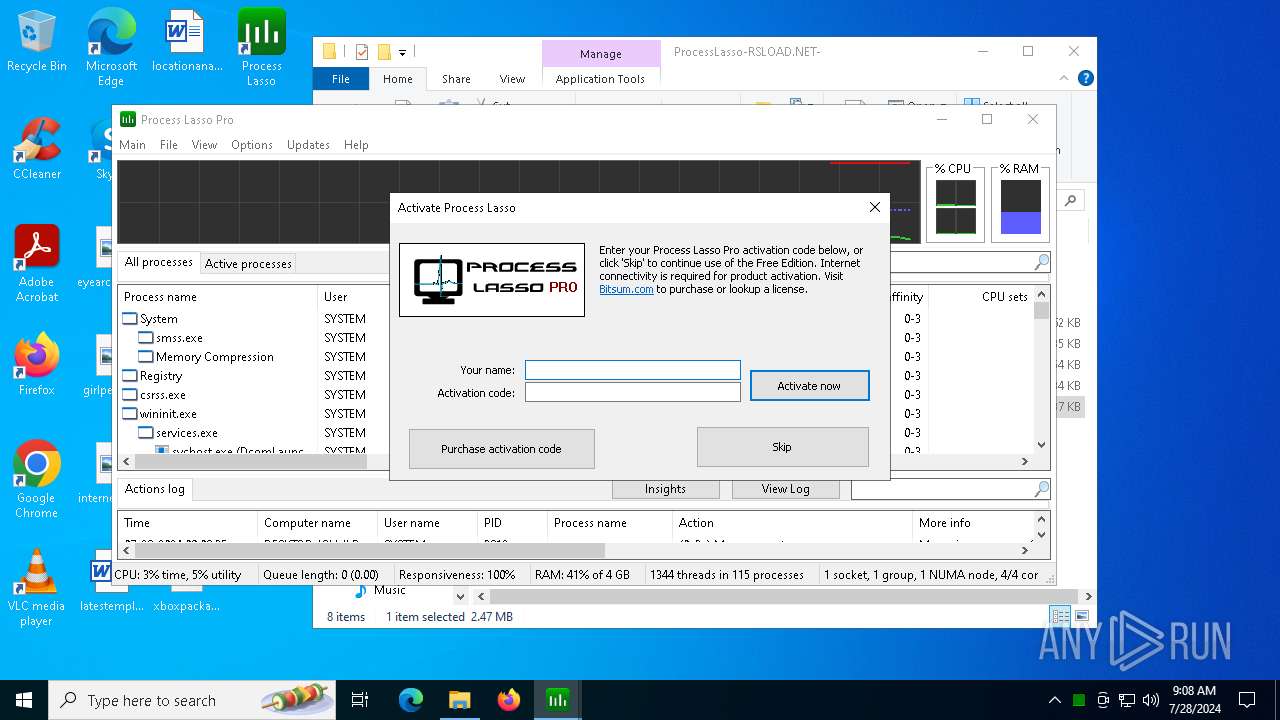Open the Explorer quick access toolbar dropdown arrow
The image size is (1280, 720).
pos(402,52)
